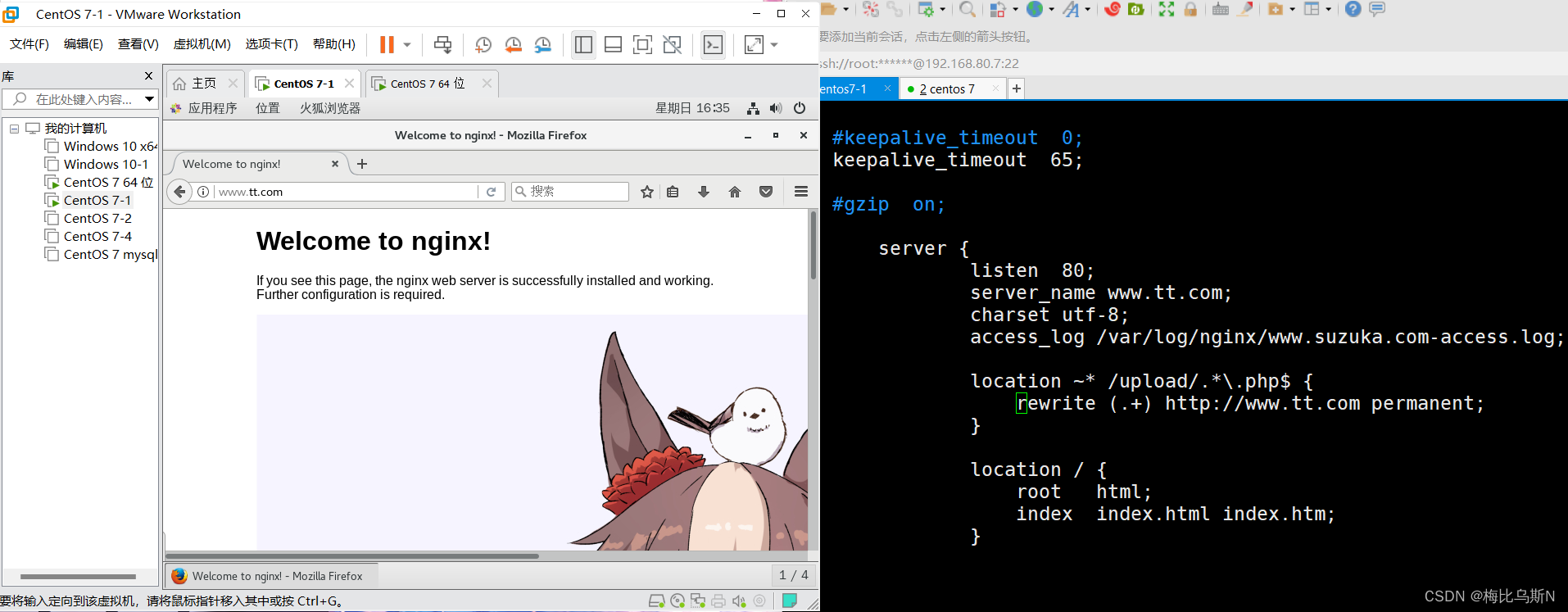Click the CD/DVD drive status icon

678,601
